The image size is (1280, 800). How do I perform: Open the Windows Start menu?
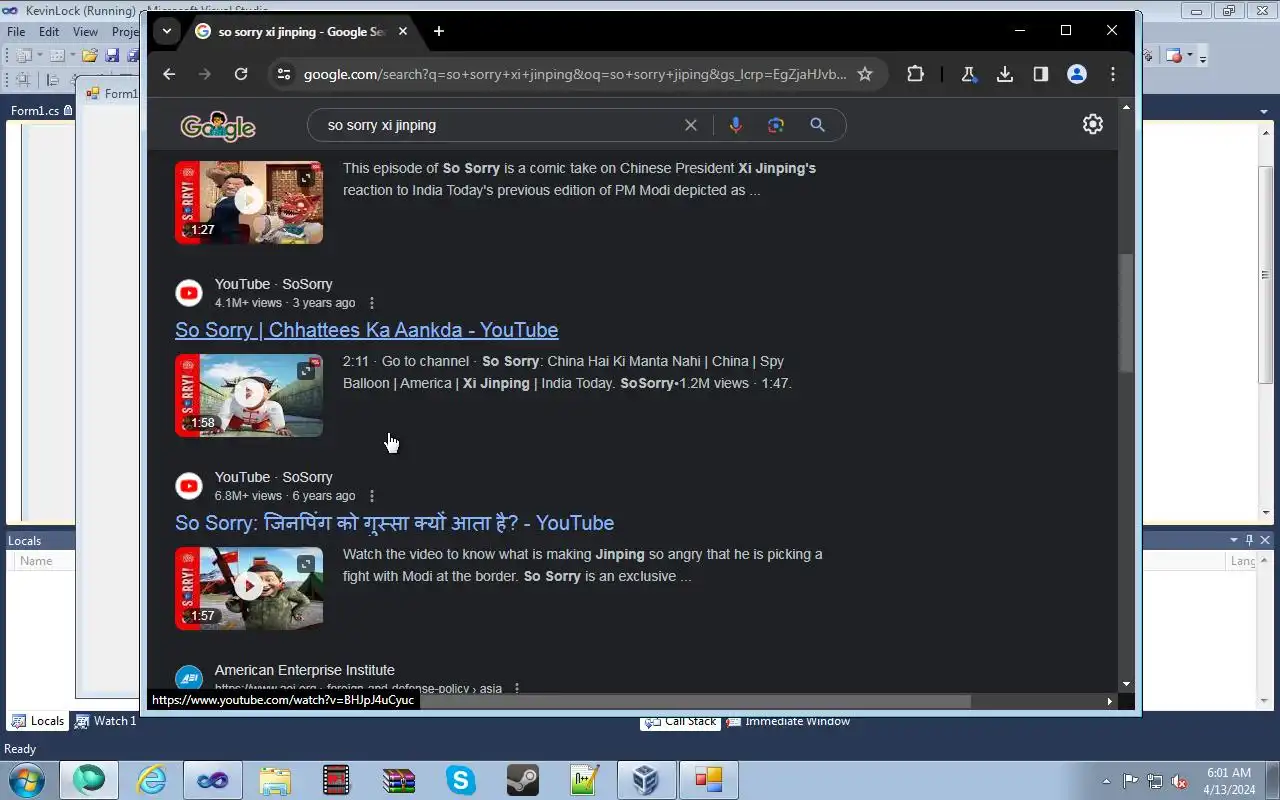[x=25, y=780]
